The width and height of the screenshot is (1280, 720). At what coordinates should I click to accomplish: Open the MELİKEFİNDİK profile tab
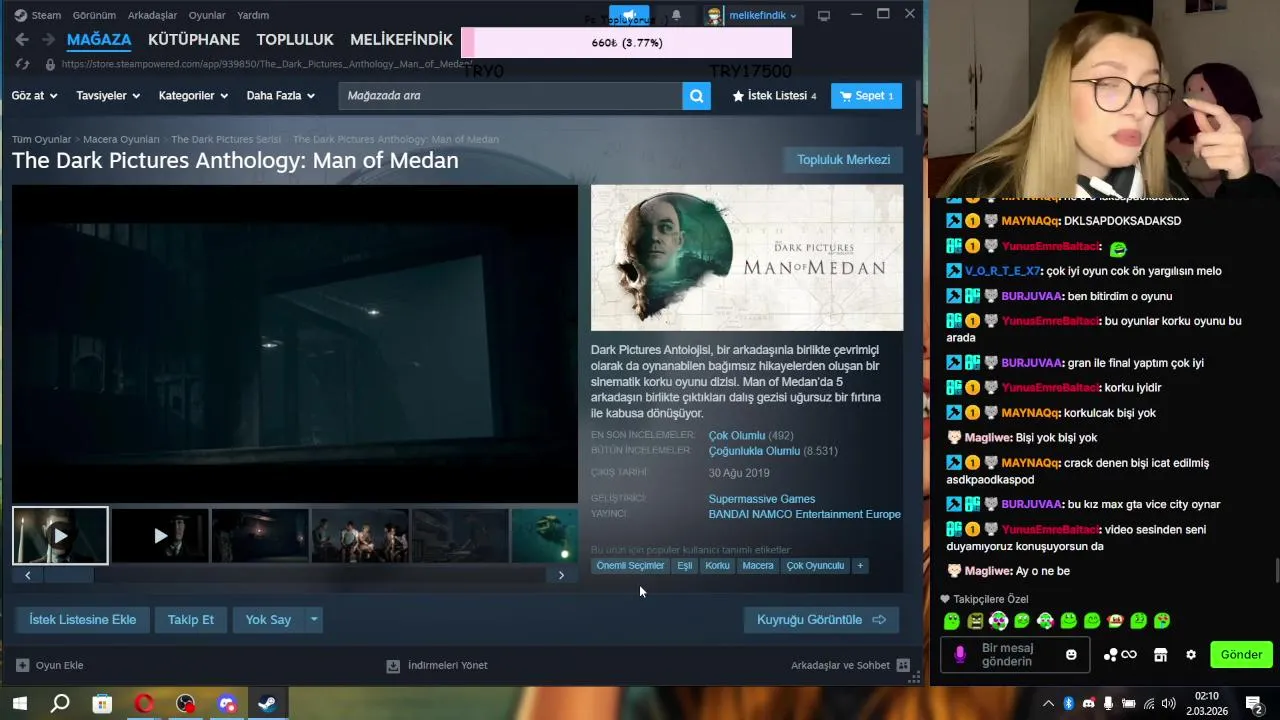(x=401, y=40)
